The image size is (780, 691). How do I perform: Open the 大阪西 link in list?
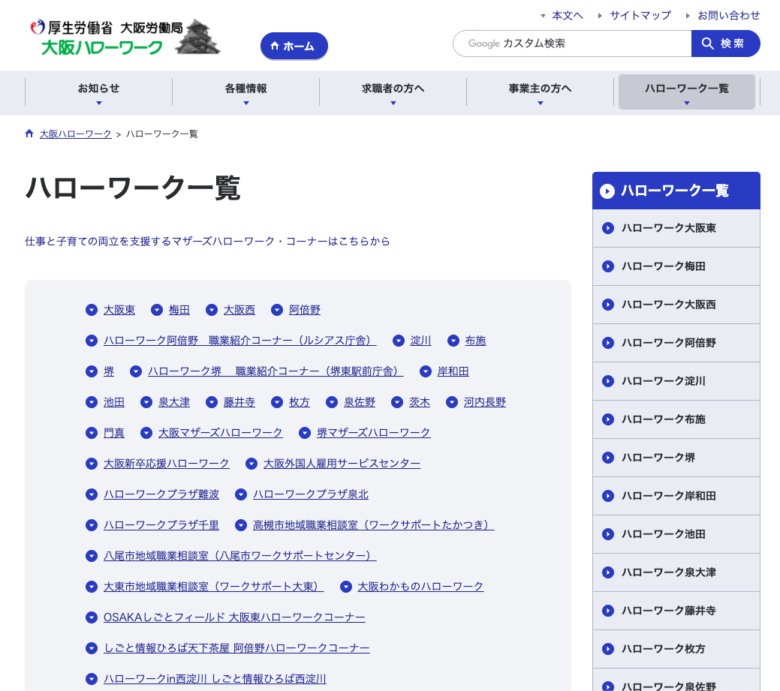coord(239,310)
